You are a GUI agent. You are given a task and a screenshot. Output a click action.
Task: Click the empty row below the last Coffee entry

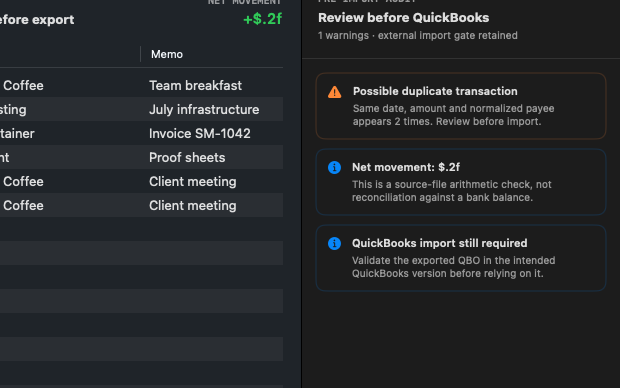coord(141,229)
